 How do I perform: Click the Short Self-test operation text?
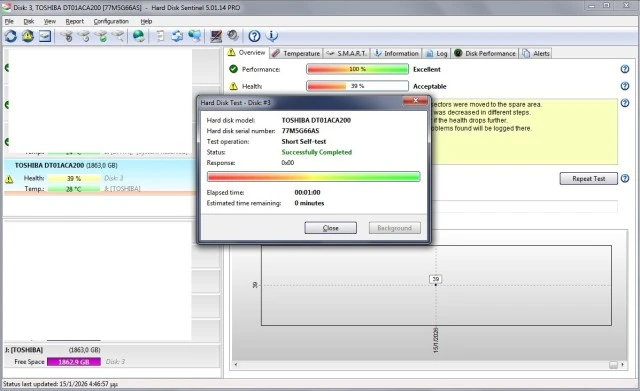(x=304, y=141)
